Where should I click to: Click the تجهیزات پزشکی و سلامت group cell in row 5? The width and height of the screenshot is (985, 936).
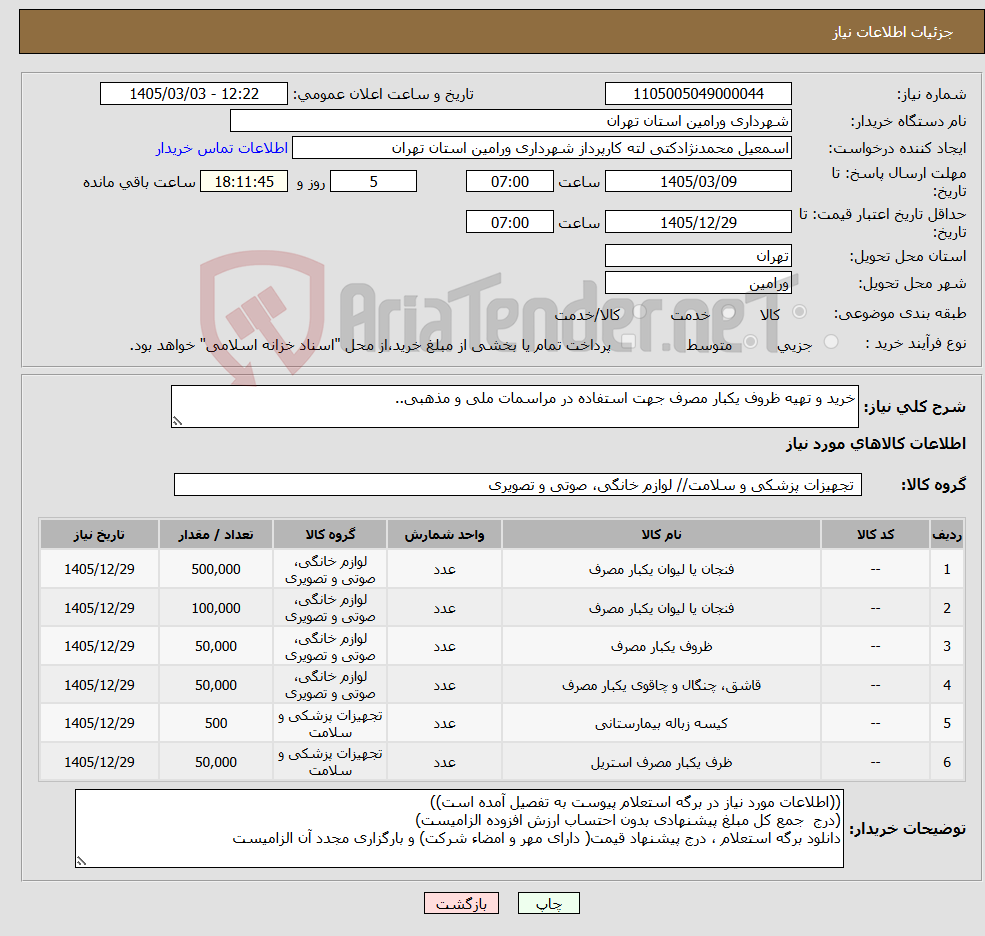pyautogui.click(x=330, y=724)
